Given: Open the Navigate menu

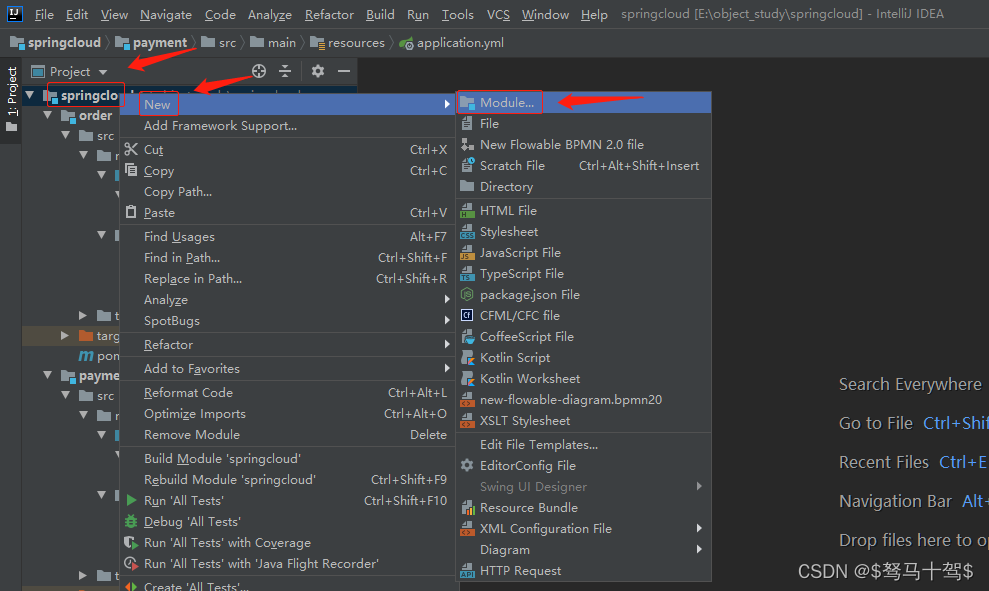Looking at the screenshot, I should point(166,14).
